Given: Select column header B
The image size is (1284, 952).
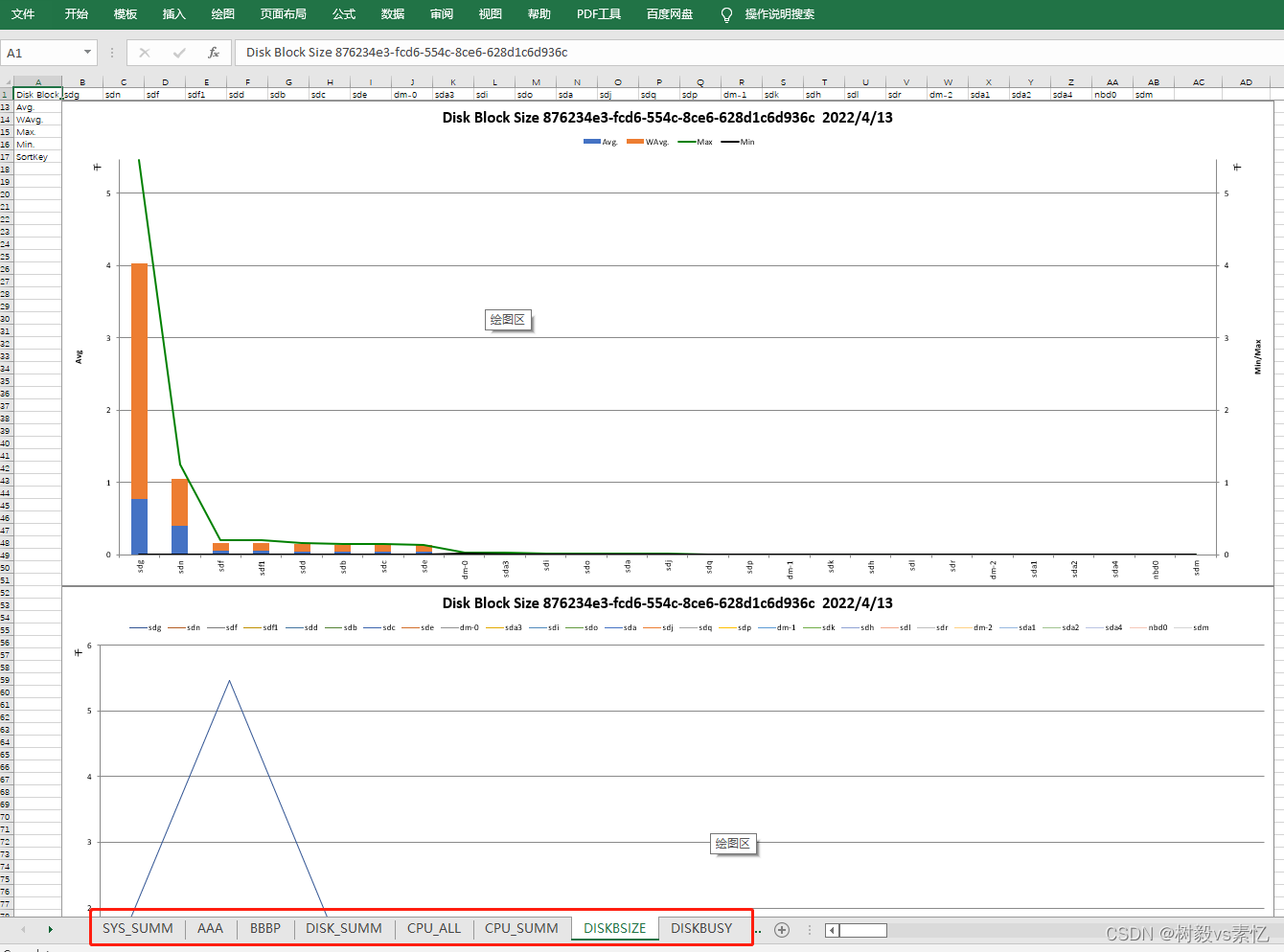Looking at the screenshot, I should (x=82, y=82).
